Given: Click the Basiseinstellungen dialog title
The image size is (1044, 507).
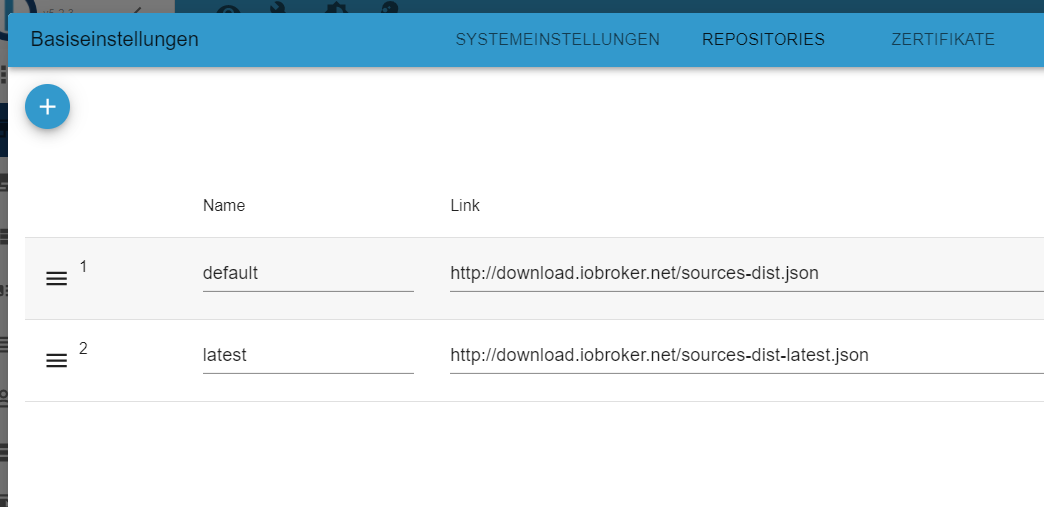Looking at the screenshot, I should [115, 40].
